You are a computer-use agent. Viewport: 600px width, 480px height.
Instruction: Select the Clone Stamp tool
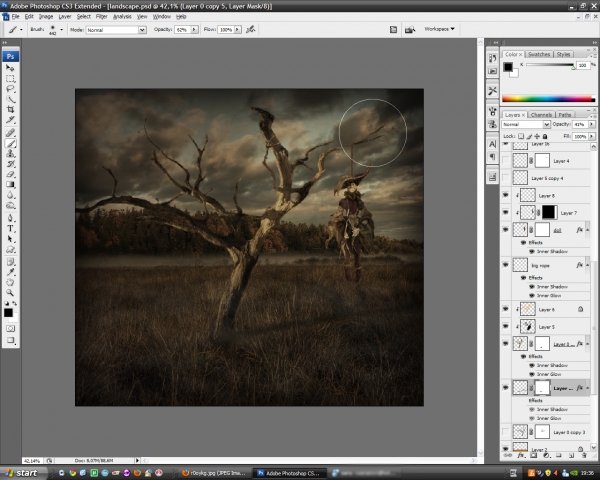tap(10, 154)
